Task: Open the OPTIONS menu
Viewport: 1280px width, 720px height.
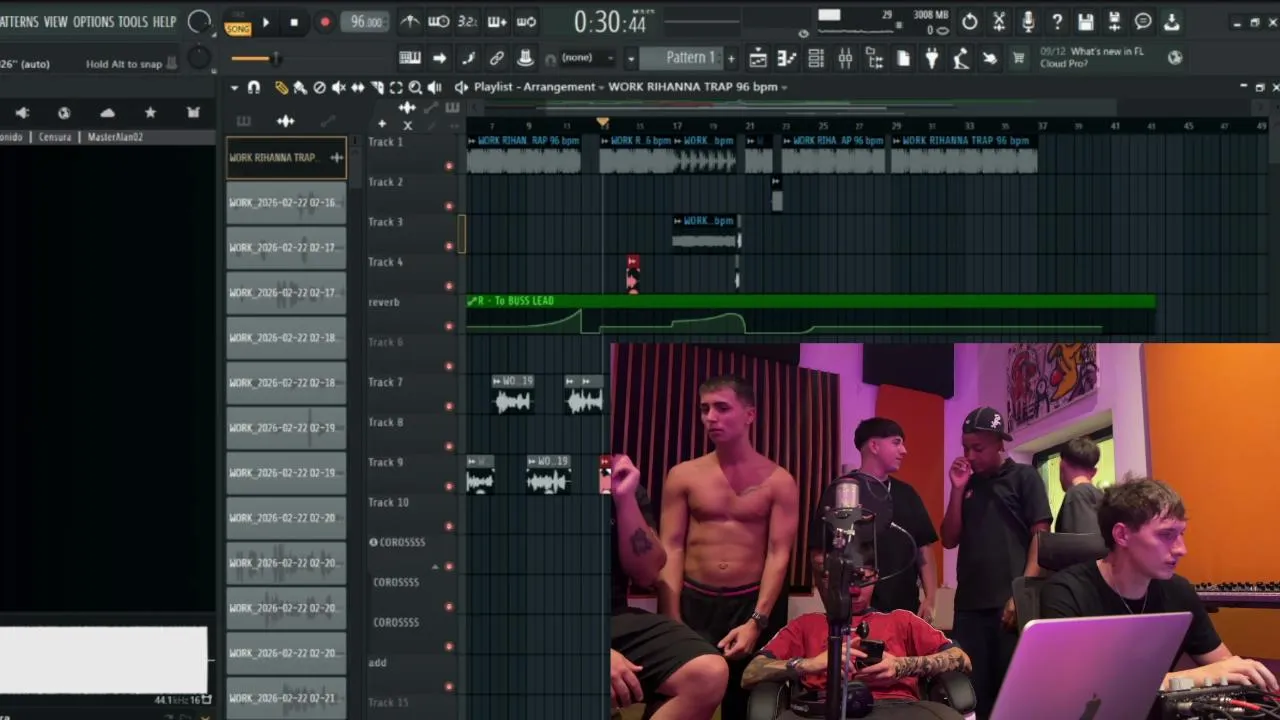Action: click(94, 21)
